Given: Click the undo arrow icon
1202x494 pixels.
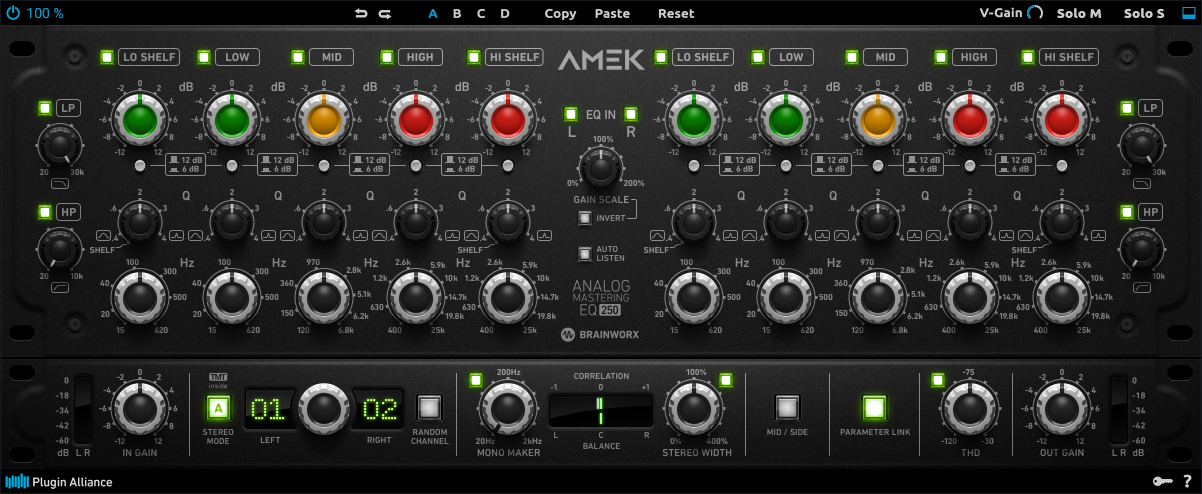Looking at the screenshot, I should (361, 14).
